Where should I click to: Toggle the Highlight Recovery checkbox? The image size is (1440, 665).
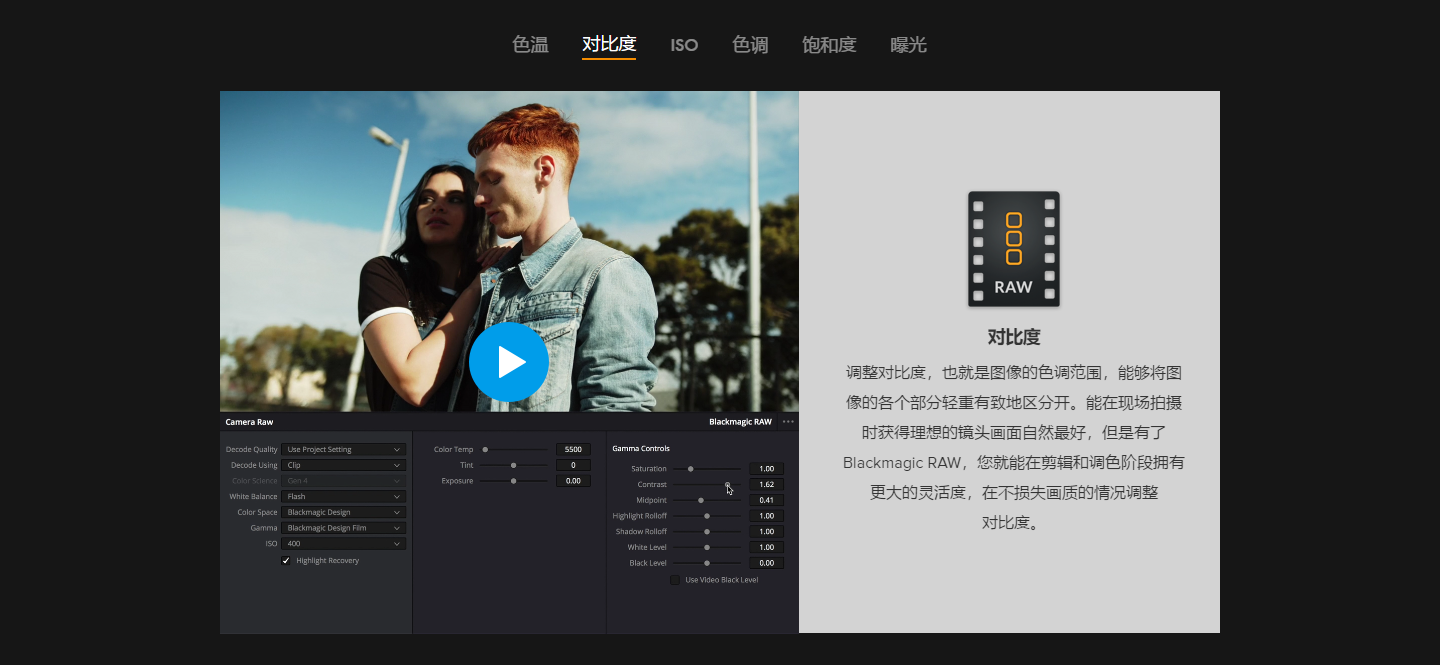tap(286, 561)
